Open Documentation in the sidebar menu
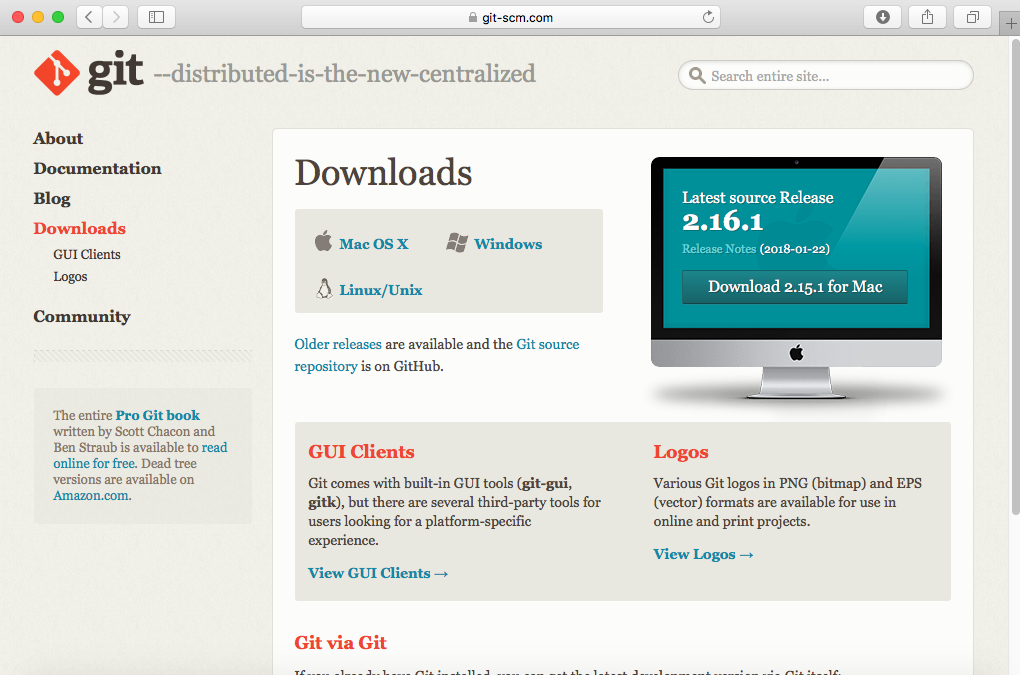This screenshot has width=1020, height=675. [98, 168]
